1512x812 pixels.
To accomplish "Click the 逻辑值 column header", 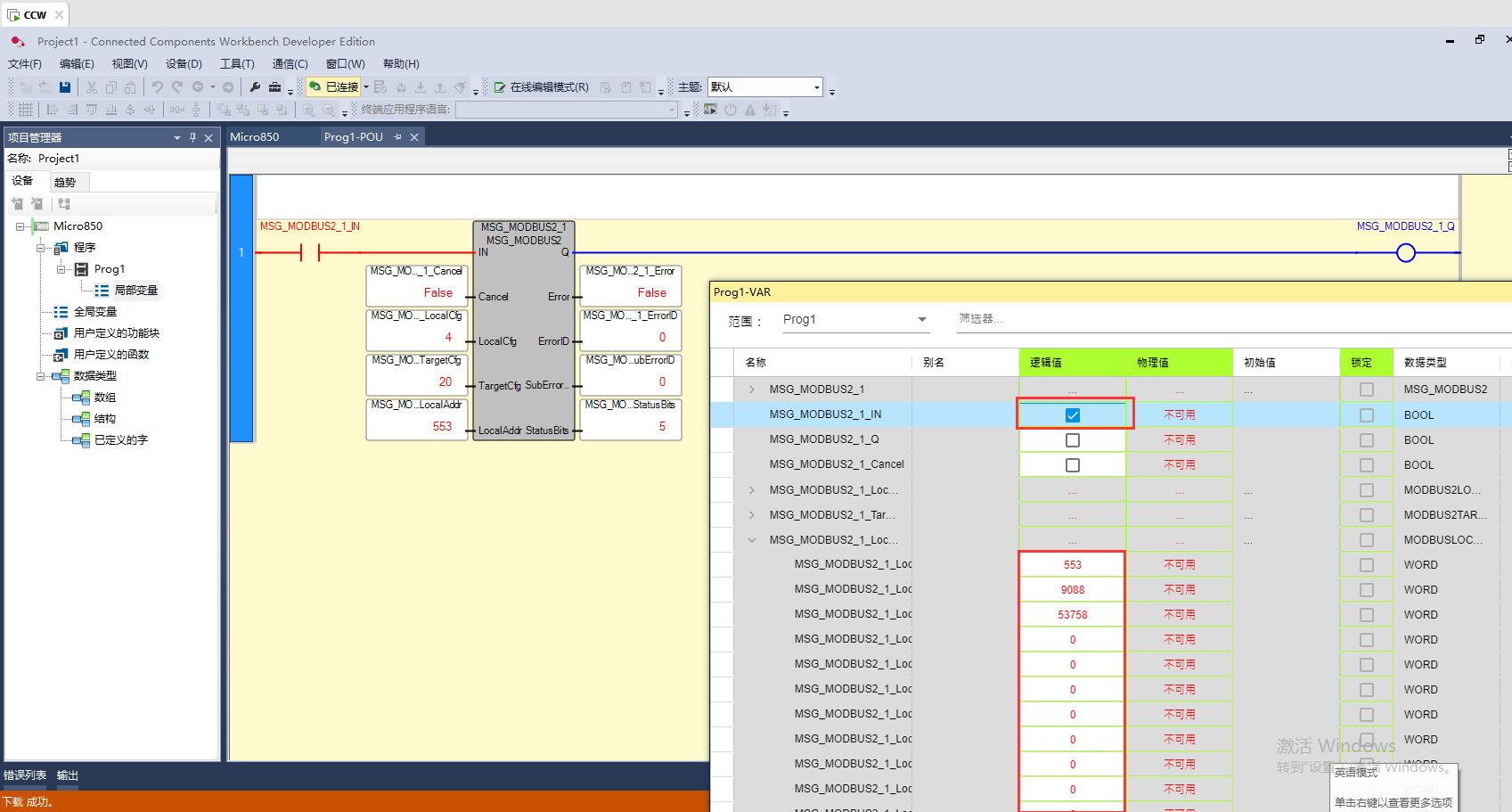I will click(x=1073, y=363).
